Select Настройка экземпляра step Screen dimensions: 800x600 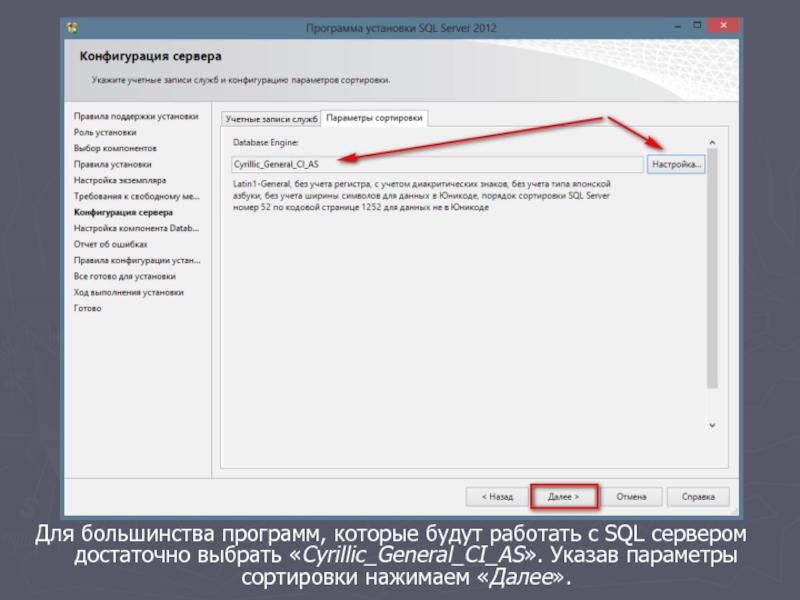pyautogui.click(x=120, y=180)
